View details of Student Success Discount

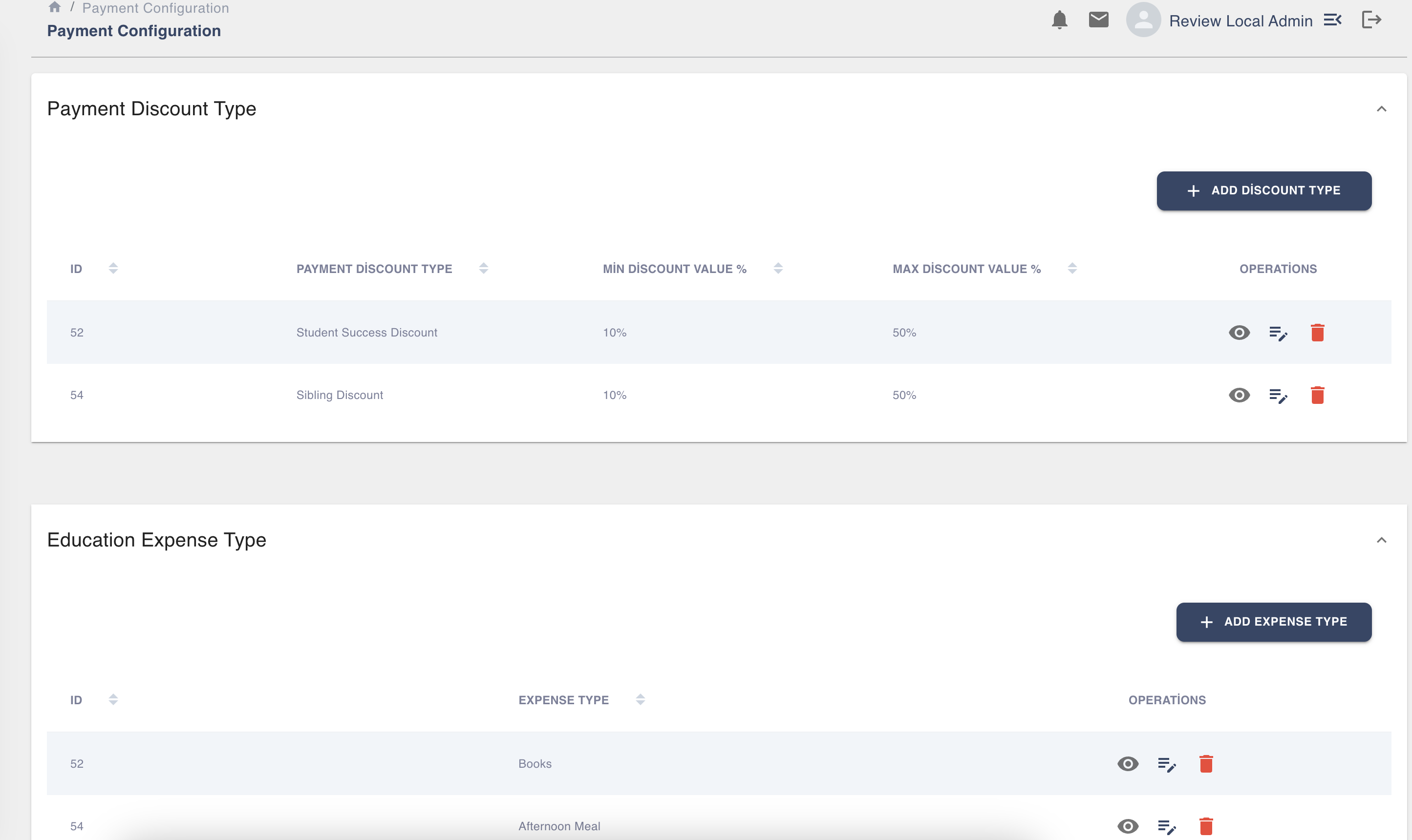click(1239, 332)
